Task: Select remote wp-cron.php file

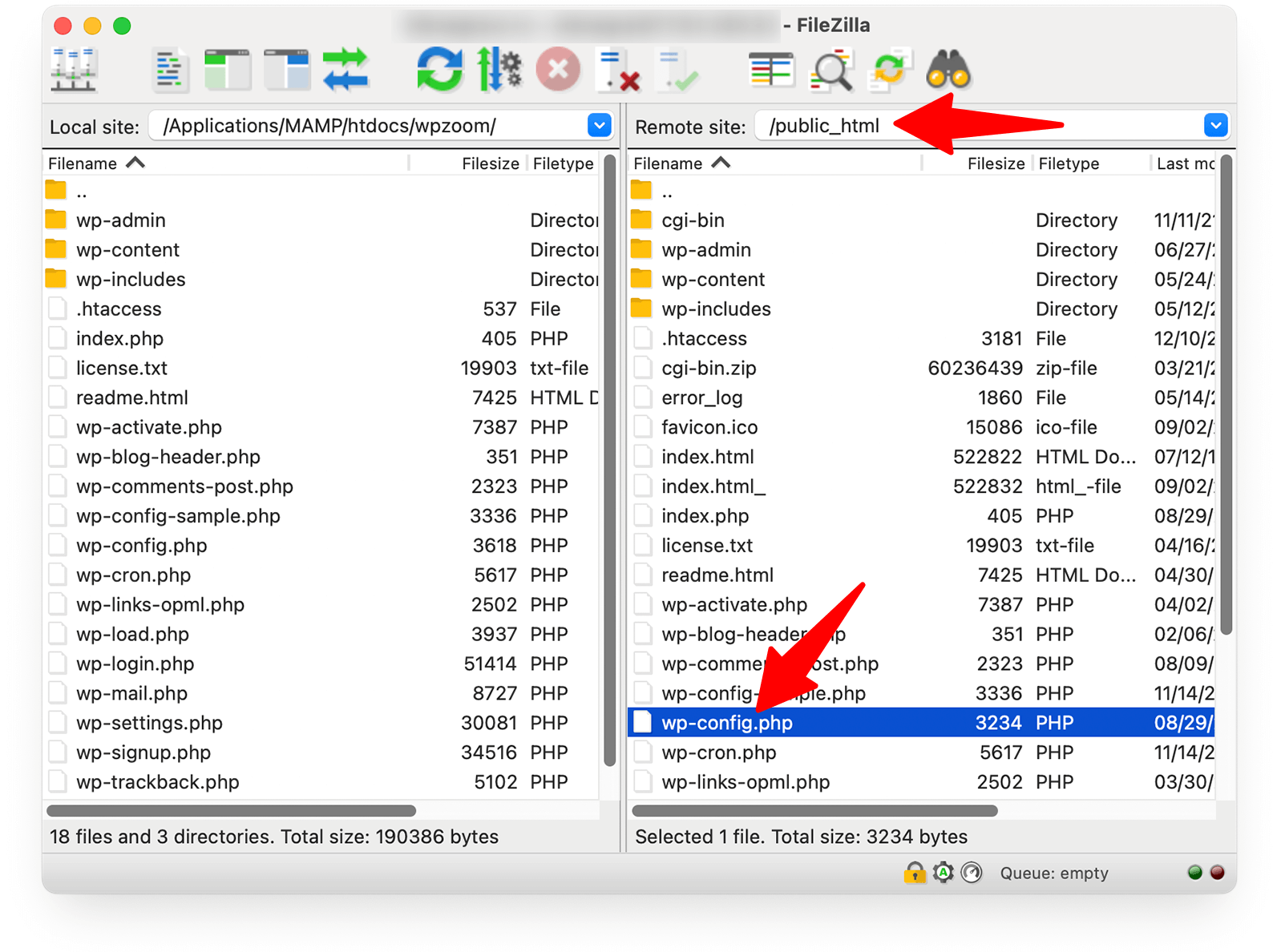Action: click(922, 752)
